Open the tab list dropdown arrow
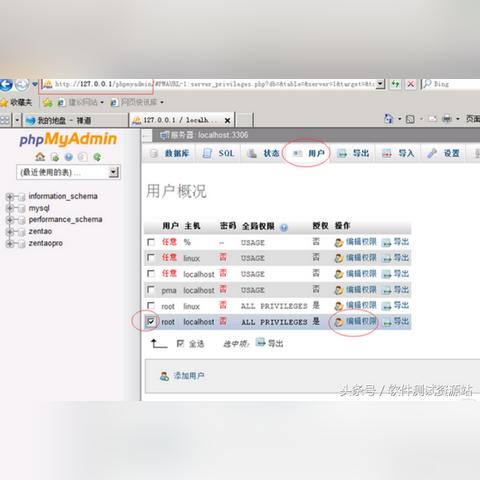This screenshot has width=480, height=480. coord(17,120)
